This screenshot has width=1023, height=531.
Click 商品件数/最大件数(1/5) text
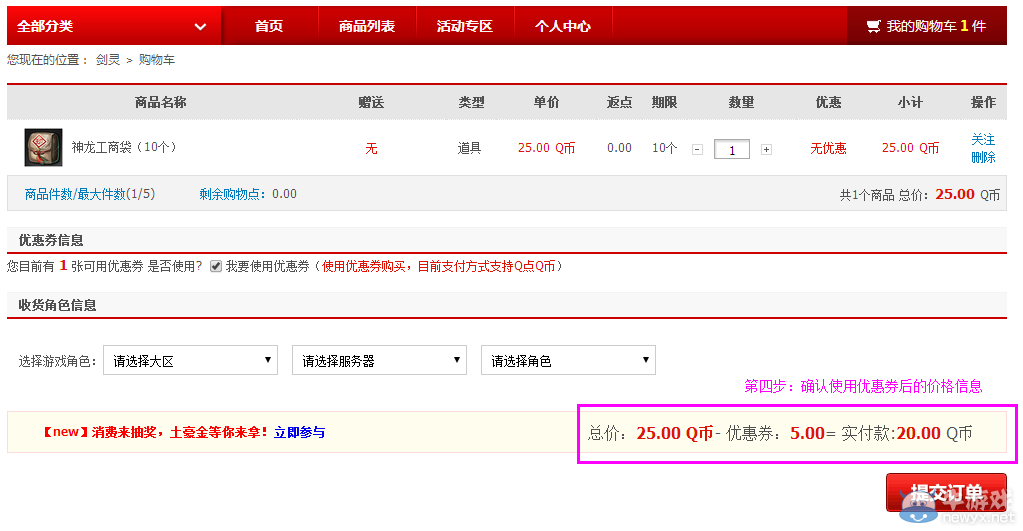(x=90, y=194)
